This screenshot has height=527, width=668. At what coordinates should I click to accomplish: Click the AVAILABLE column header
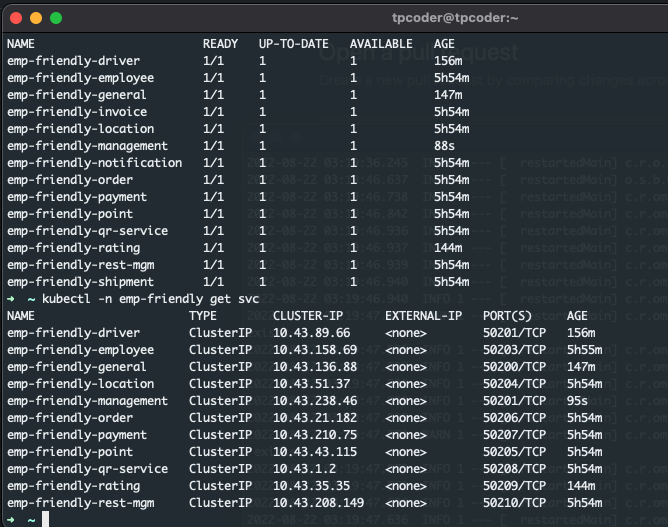tap(381, 44)
